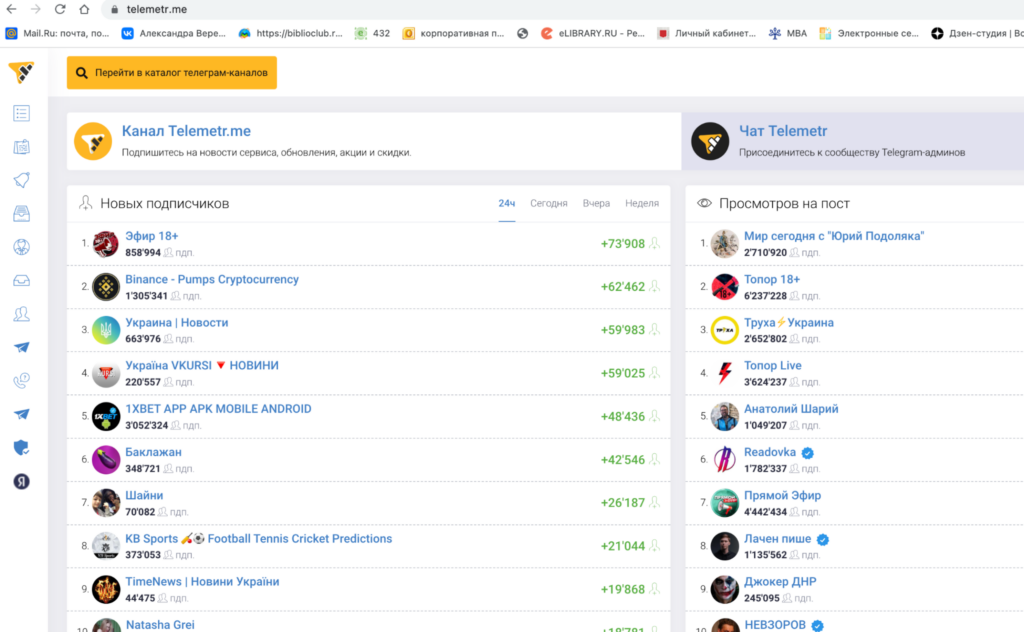The image size is (1024, 632).
Task: Click the Канал Telemetr.me round logo
Action: [x=93, y=141]
